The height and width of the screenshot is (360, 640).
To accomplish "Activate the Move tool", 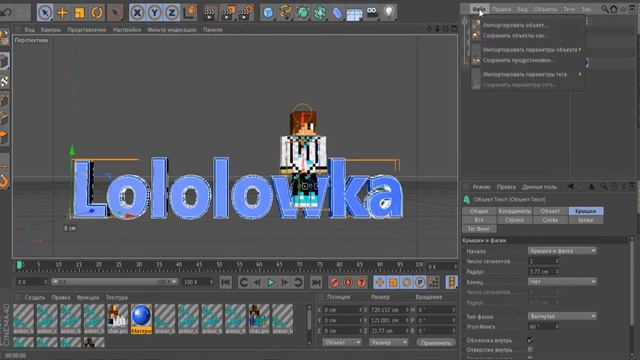I will pyautogui.click(x=62, y=13).
